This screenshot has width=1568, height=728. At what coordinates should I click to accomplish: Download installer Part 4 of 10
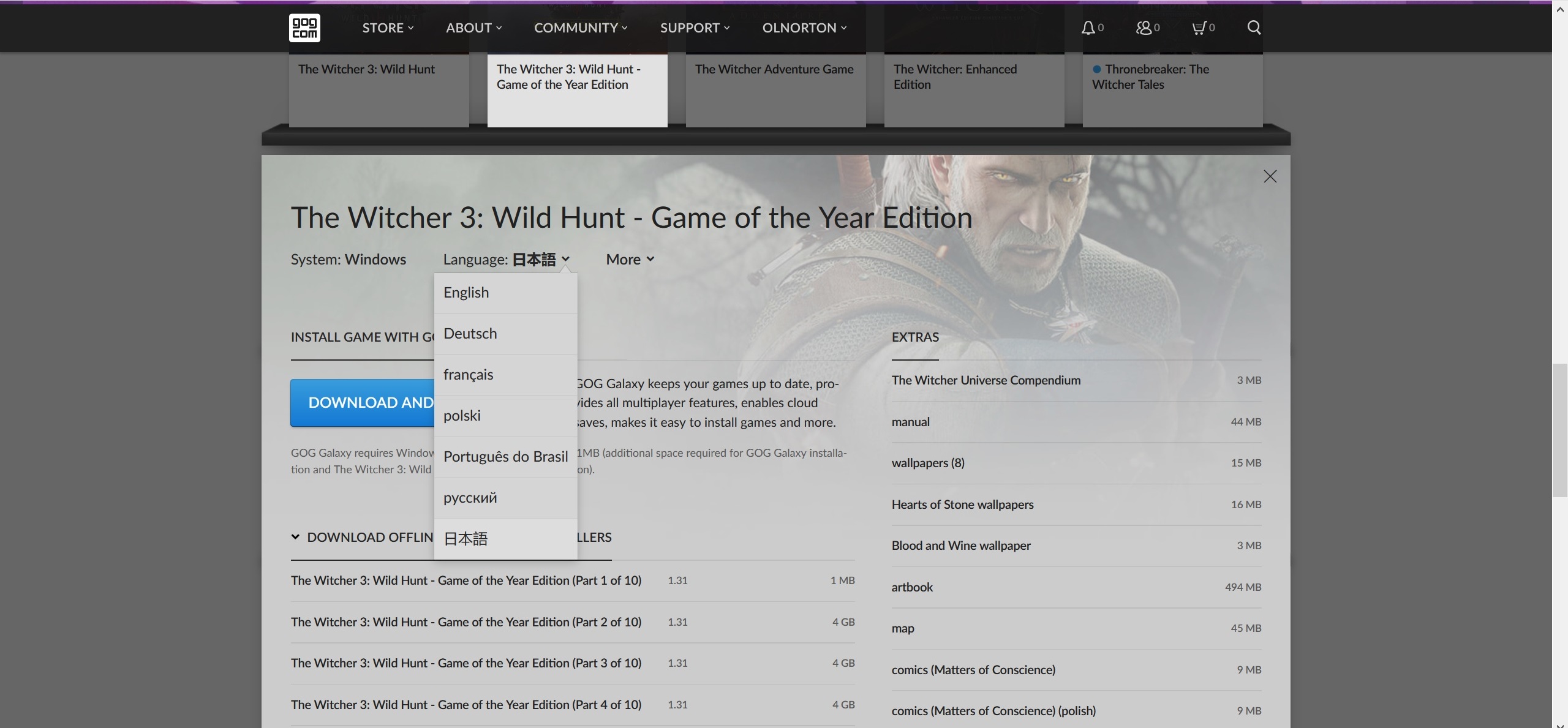[x=573, y=705]
